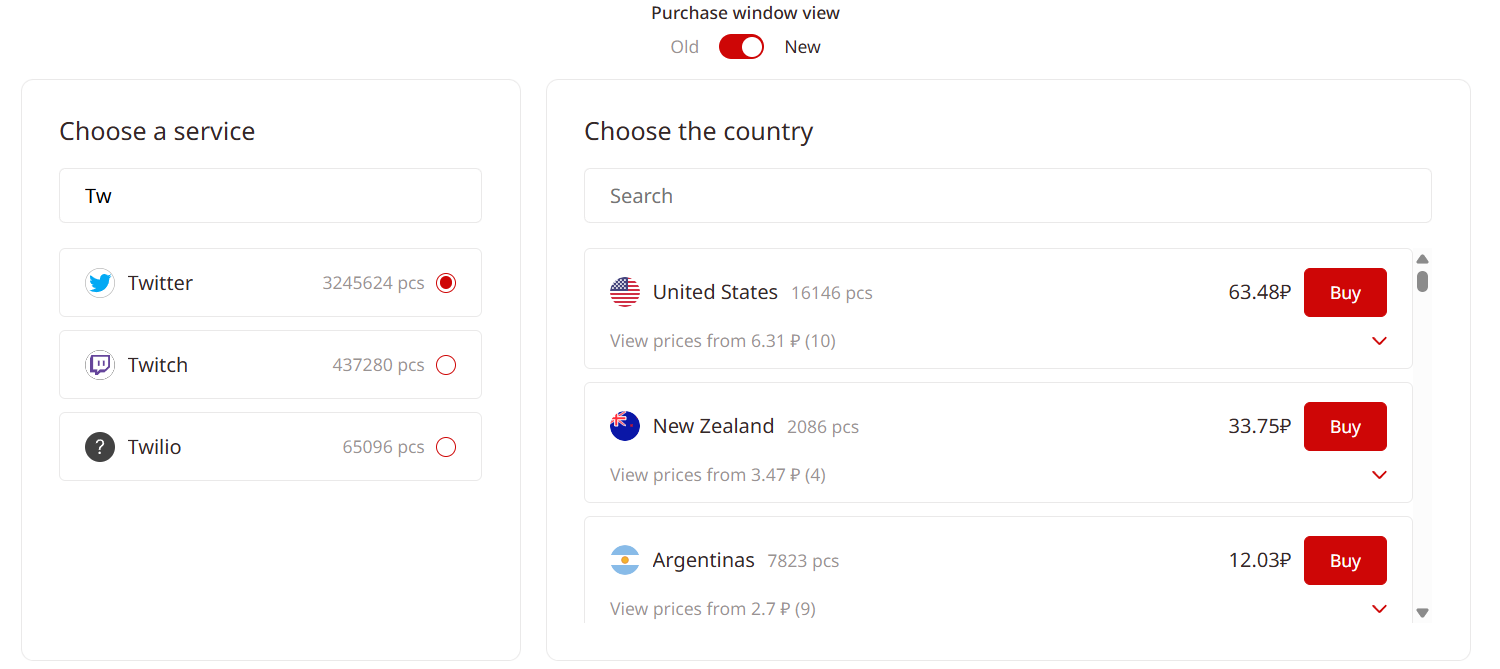The width and height of the screenshot is (1500, 669).
Task: Click the Twilio question mark icon
Action: point(100,447)
